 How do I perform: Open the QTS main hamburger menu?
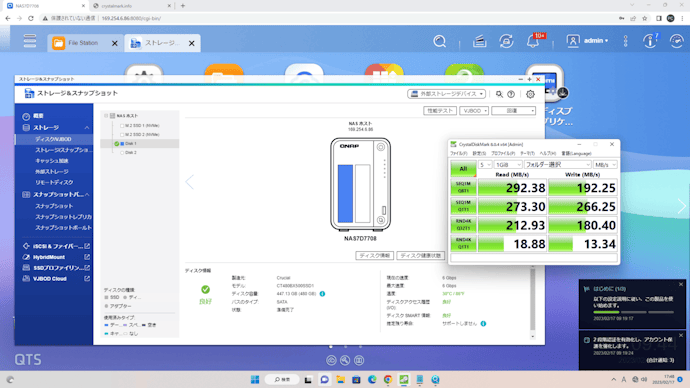click(30, 41)
